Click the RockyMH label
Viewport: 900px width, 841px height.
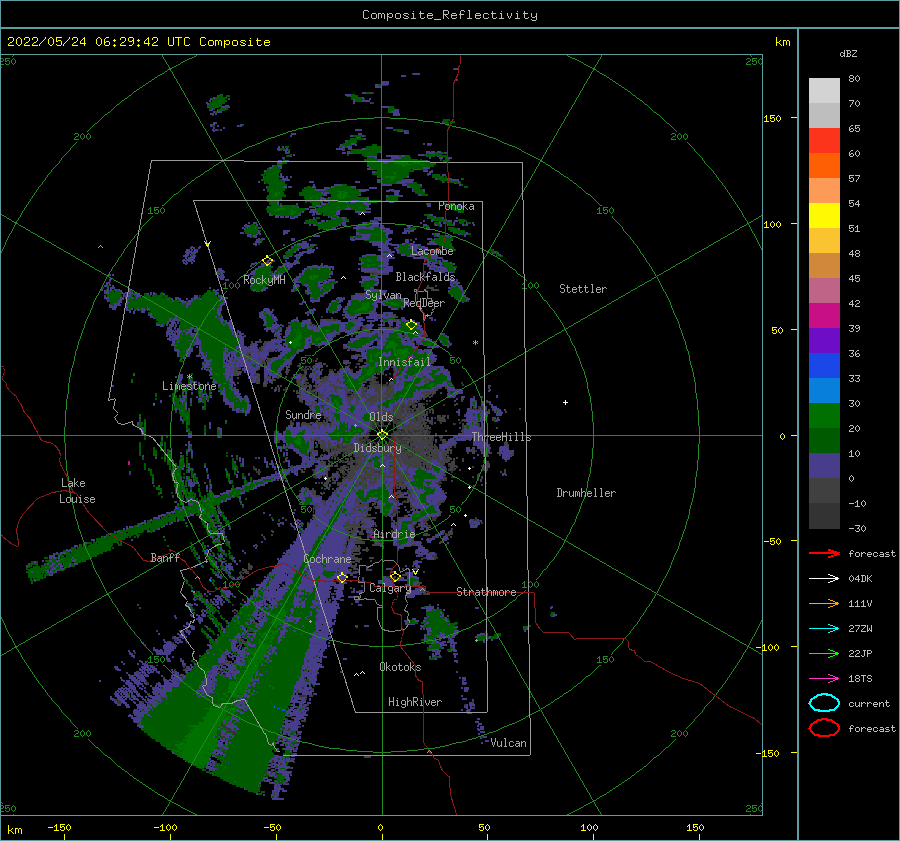[x=264, y=280]
